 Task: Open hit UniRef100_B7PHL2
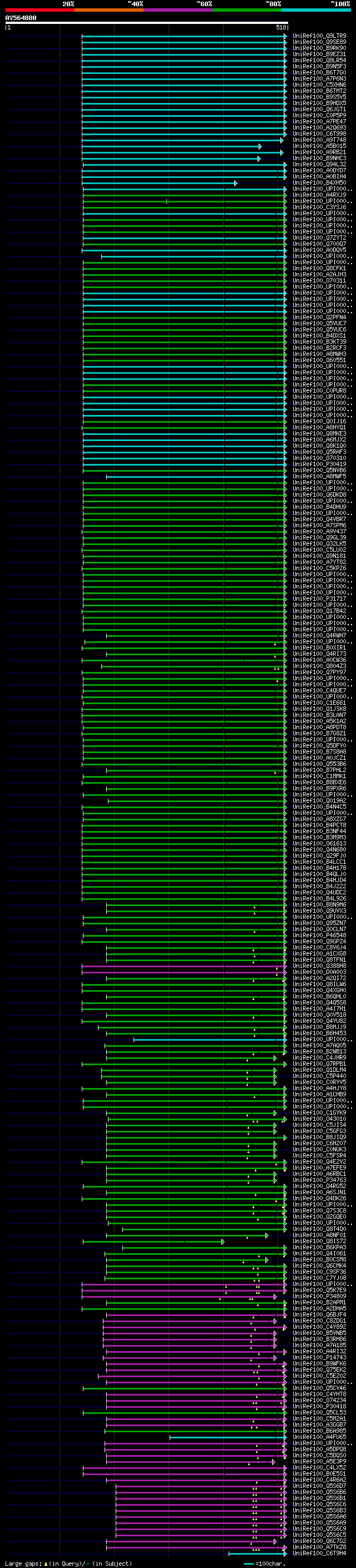319,770
